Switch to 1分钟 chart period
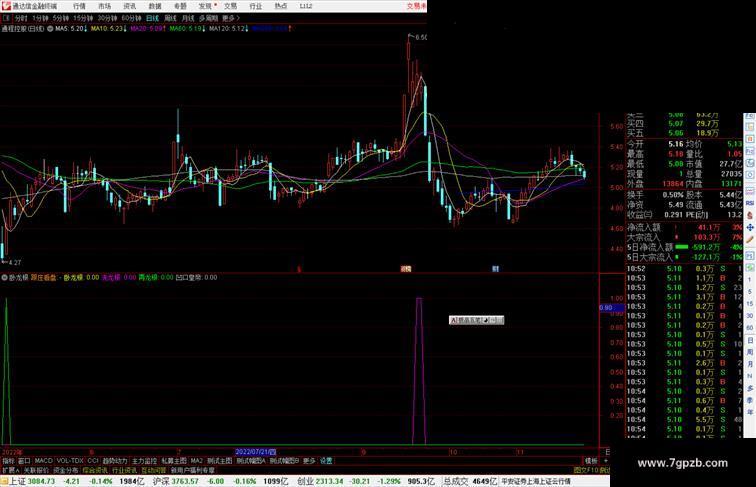The image size is (756, 487). pyautogui.click(x=40, y=18)
